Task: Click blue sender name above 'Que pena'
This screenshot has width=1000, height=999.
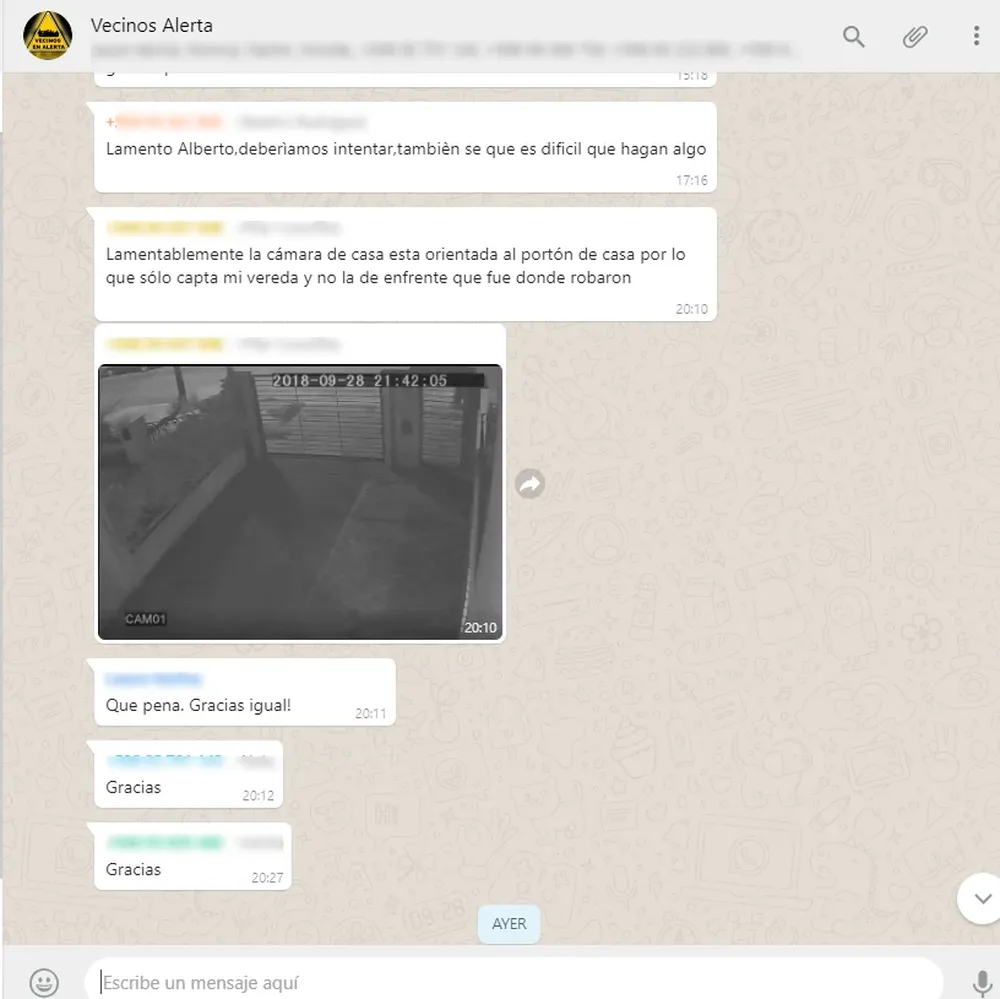Action: (153, 679)
